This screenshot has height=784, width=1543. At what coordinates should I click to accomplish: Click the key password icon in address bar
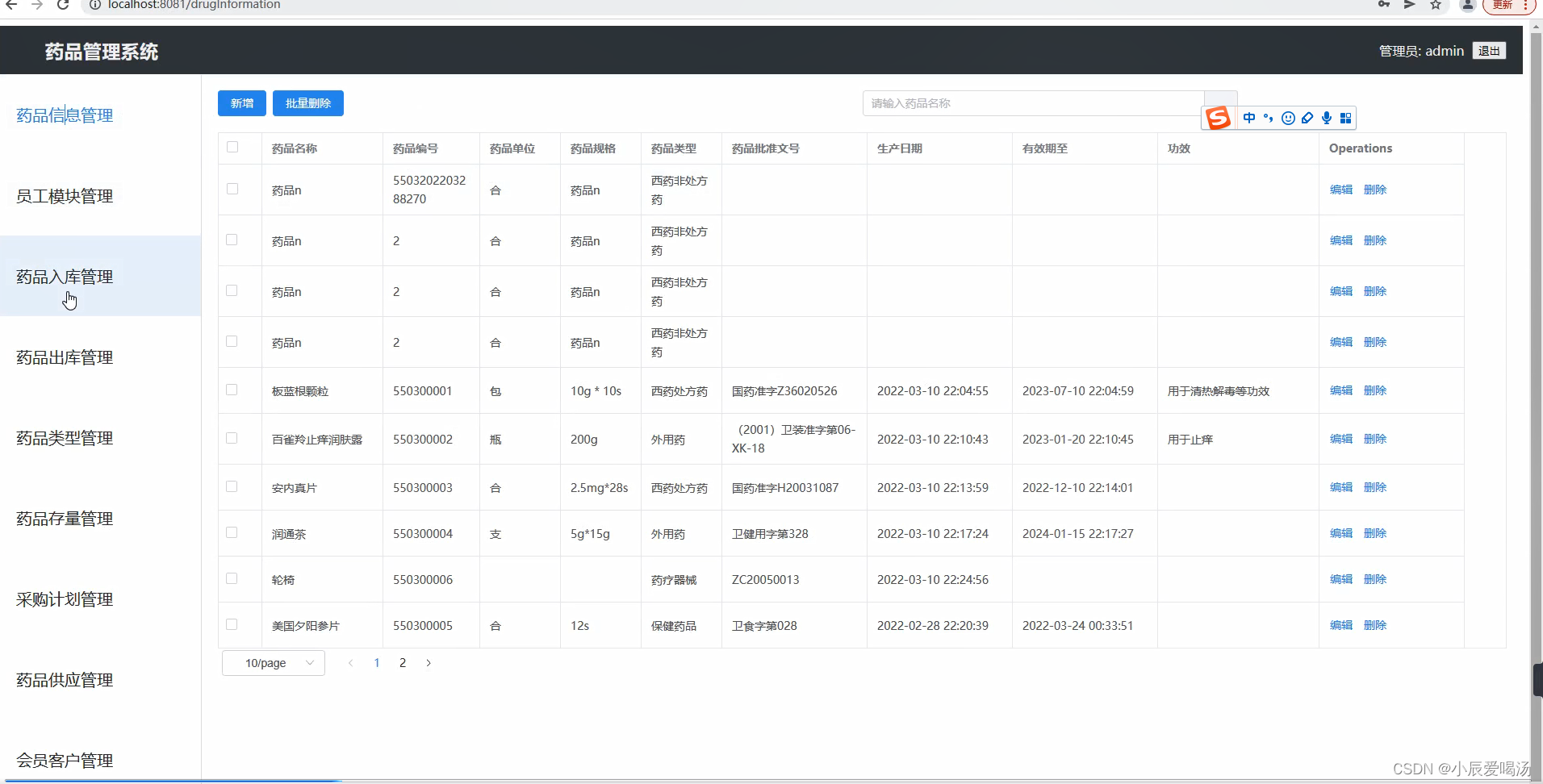(1384, 5)
